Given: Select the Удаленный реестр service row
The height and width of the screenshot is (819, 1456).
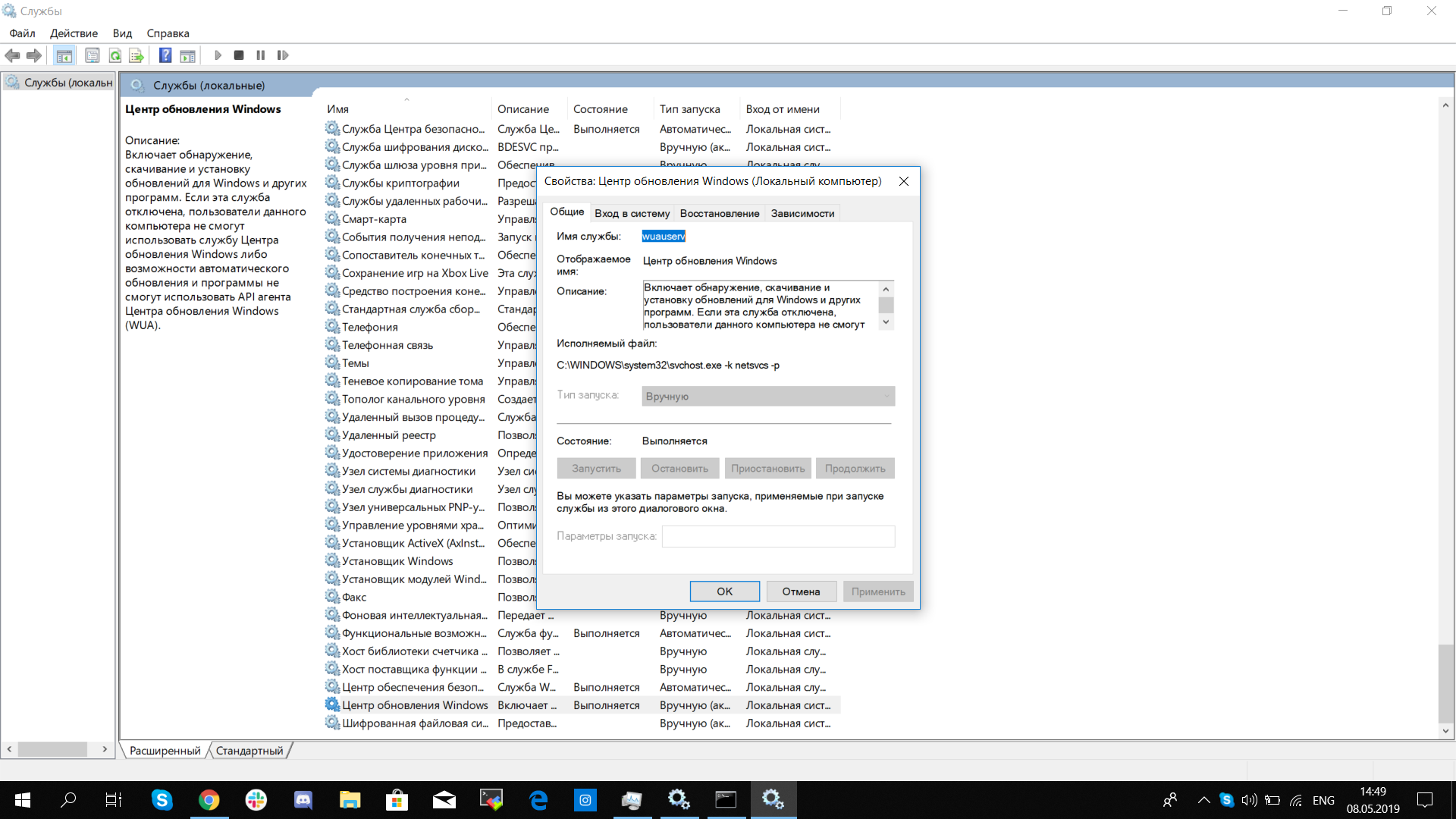Looking at the screenshot, I should click(x=388, y=435).
